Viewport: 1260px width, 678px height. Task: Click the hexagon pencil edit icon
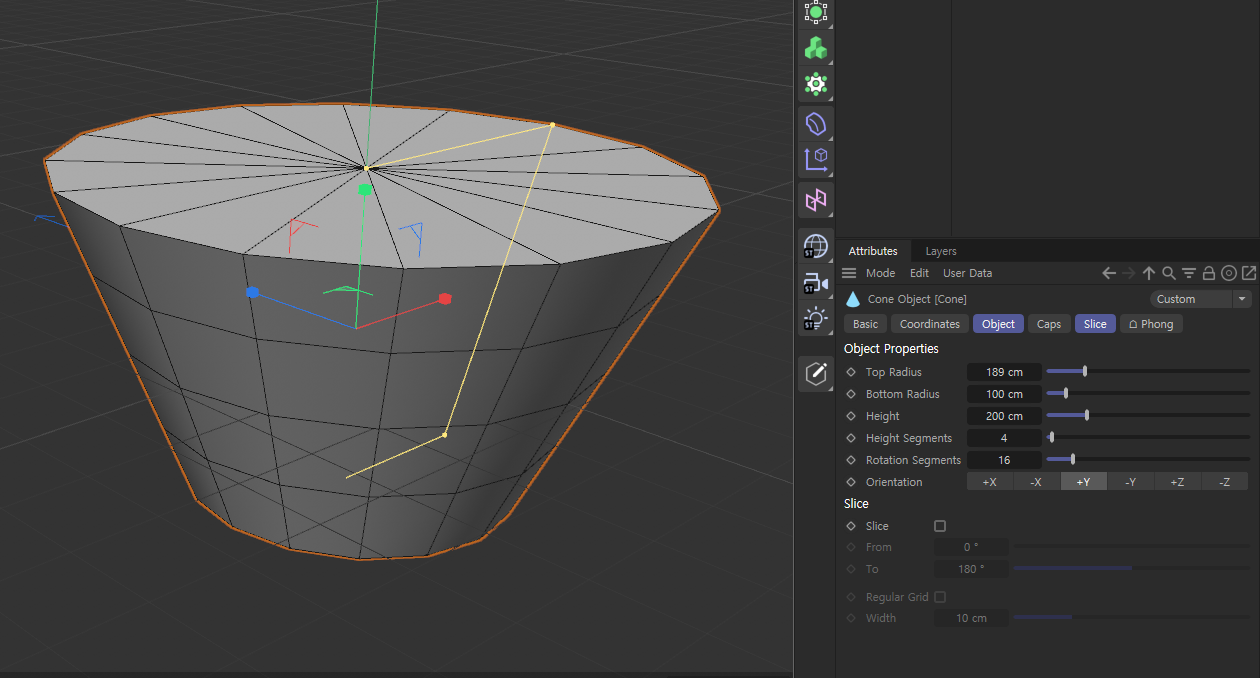[x=816, y=373]
